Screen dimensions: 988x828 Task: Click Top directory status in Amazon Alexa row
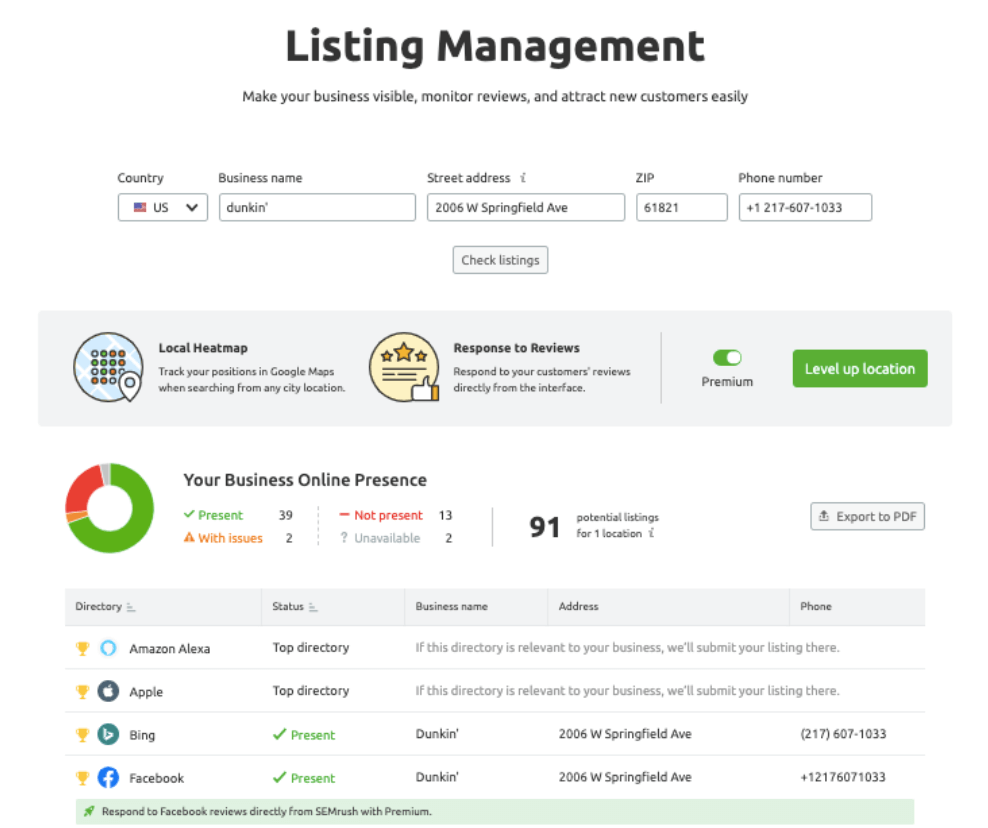click(x=311, y=648)
